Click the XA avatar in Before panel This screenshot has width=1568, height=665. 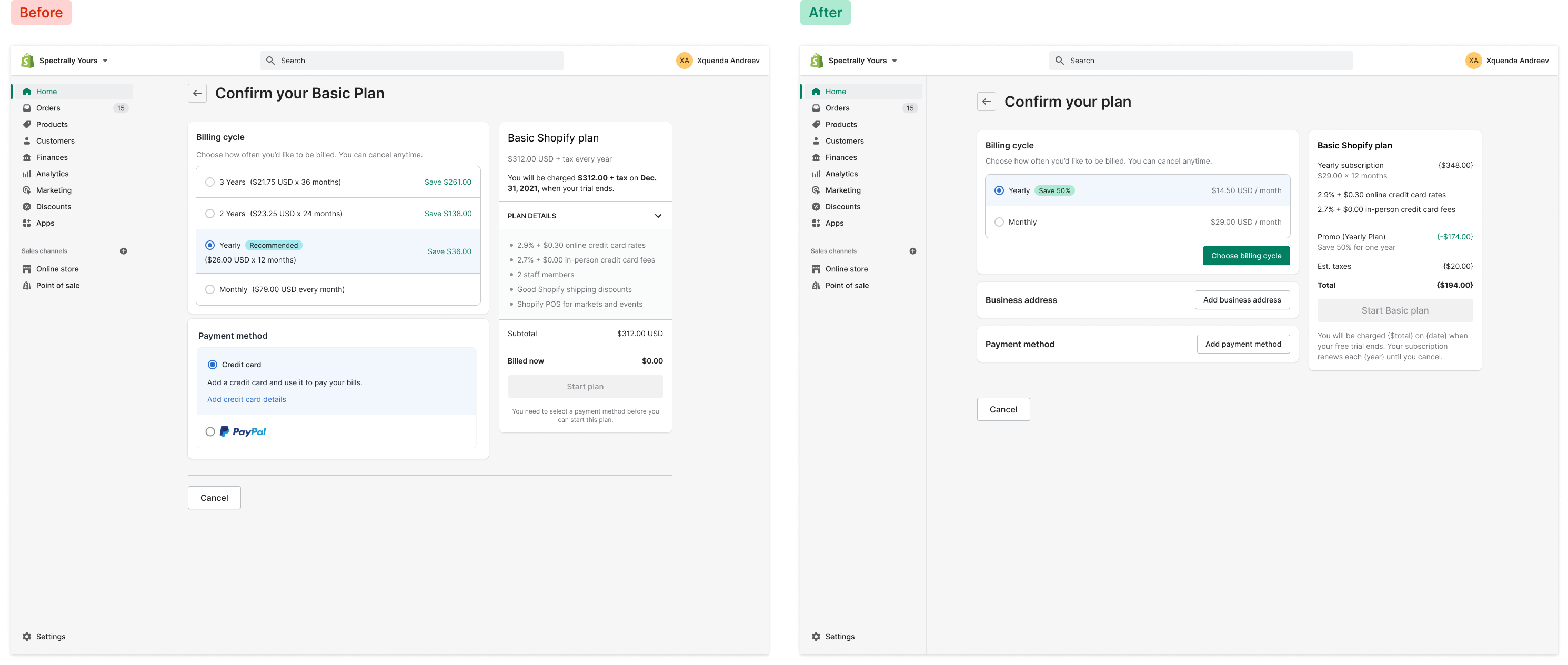(684, 60)
